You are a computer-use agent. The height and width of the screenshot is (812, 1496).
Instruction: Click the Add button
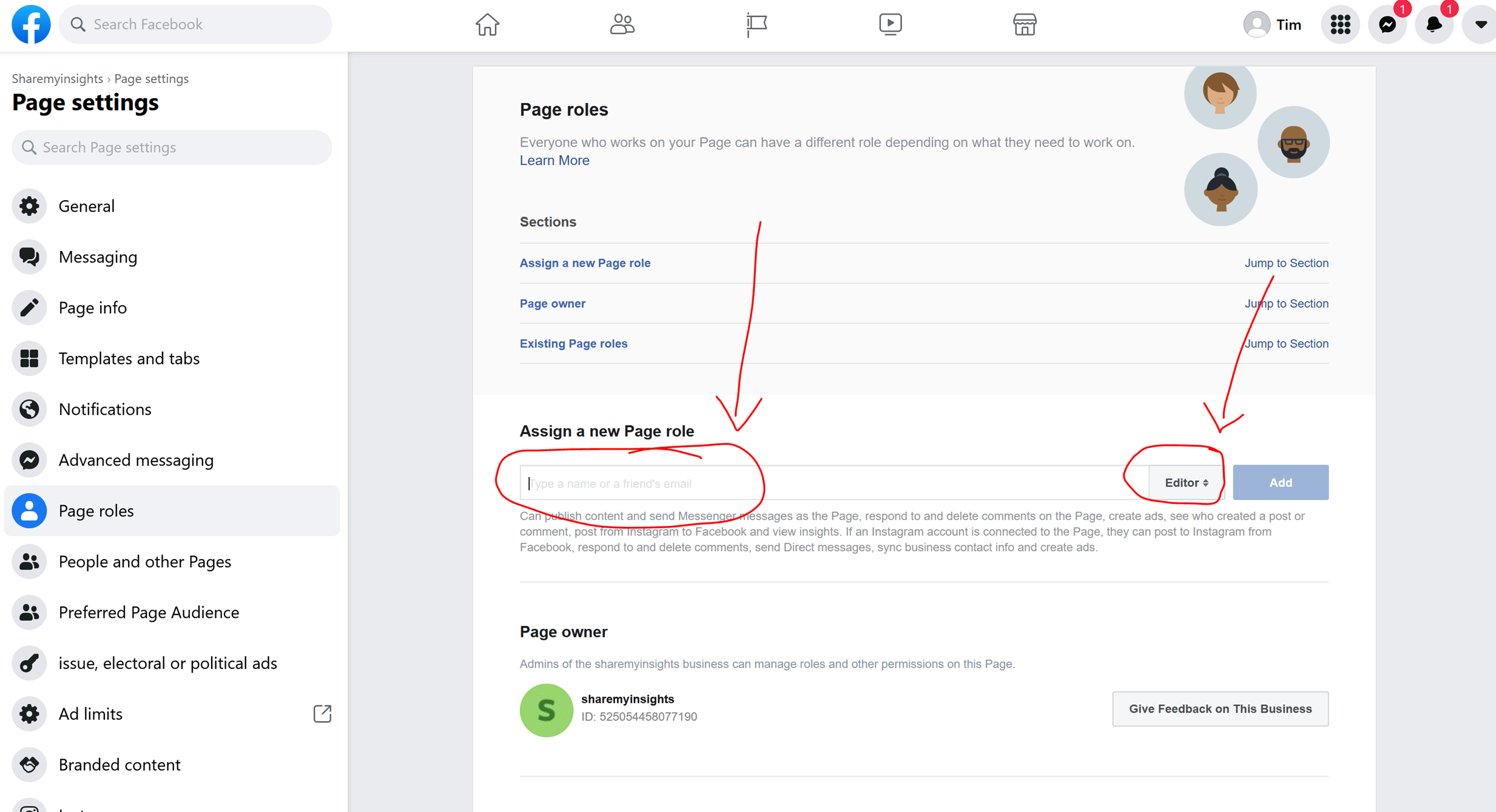[x=1281, y=483]
